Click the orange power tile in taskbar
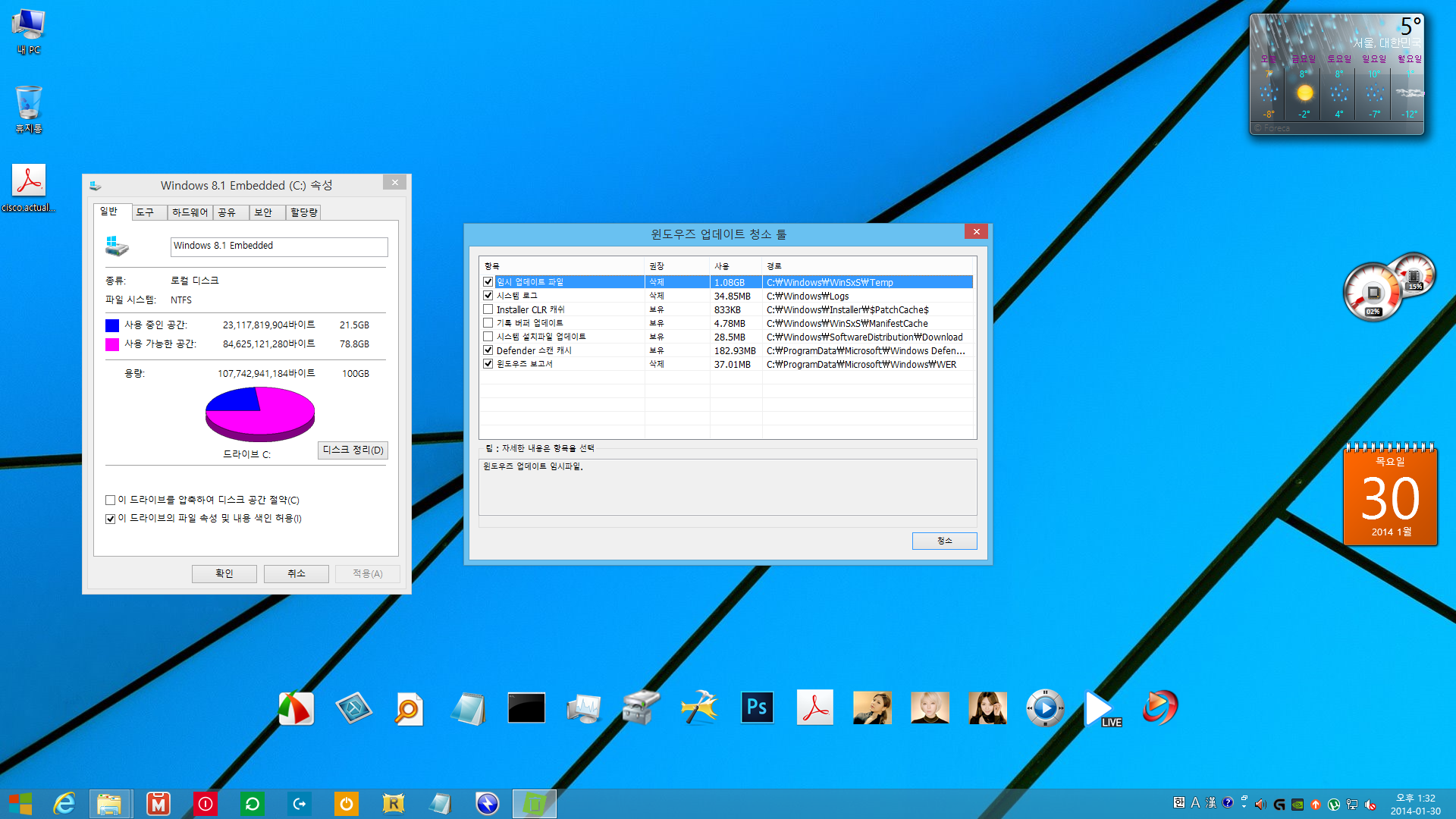The height and width of the screenshot is (819, 1456). 347,804
